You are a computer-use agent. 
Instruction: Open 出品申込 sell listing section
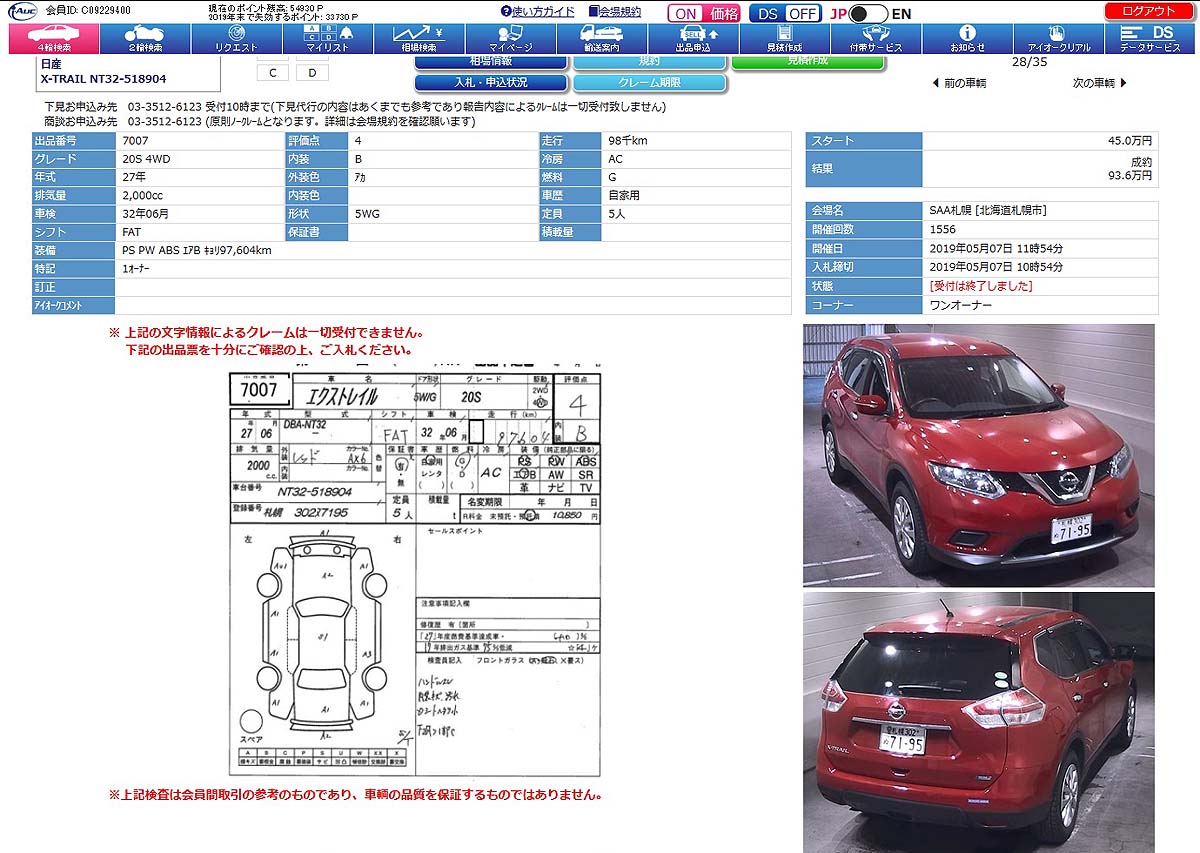click(693, 39)
